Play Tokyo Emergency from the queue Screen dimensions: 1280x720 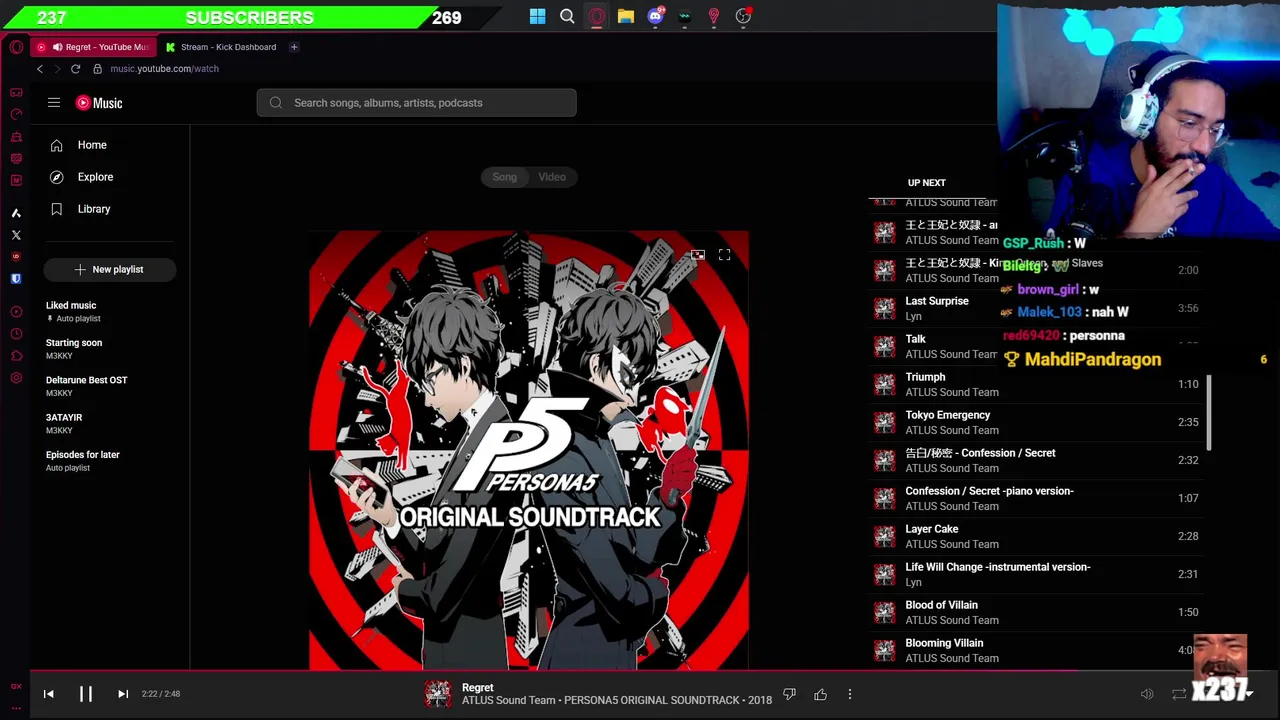click(x=1035, y=422)
